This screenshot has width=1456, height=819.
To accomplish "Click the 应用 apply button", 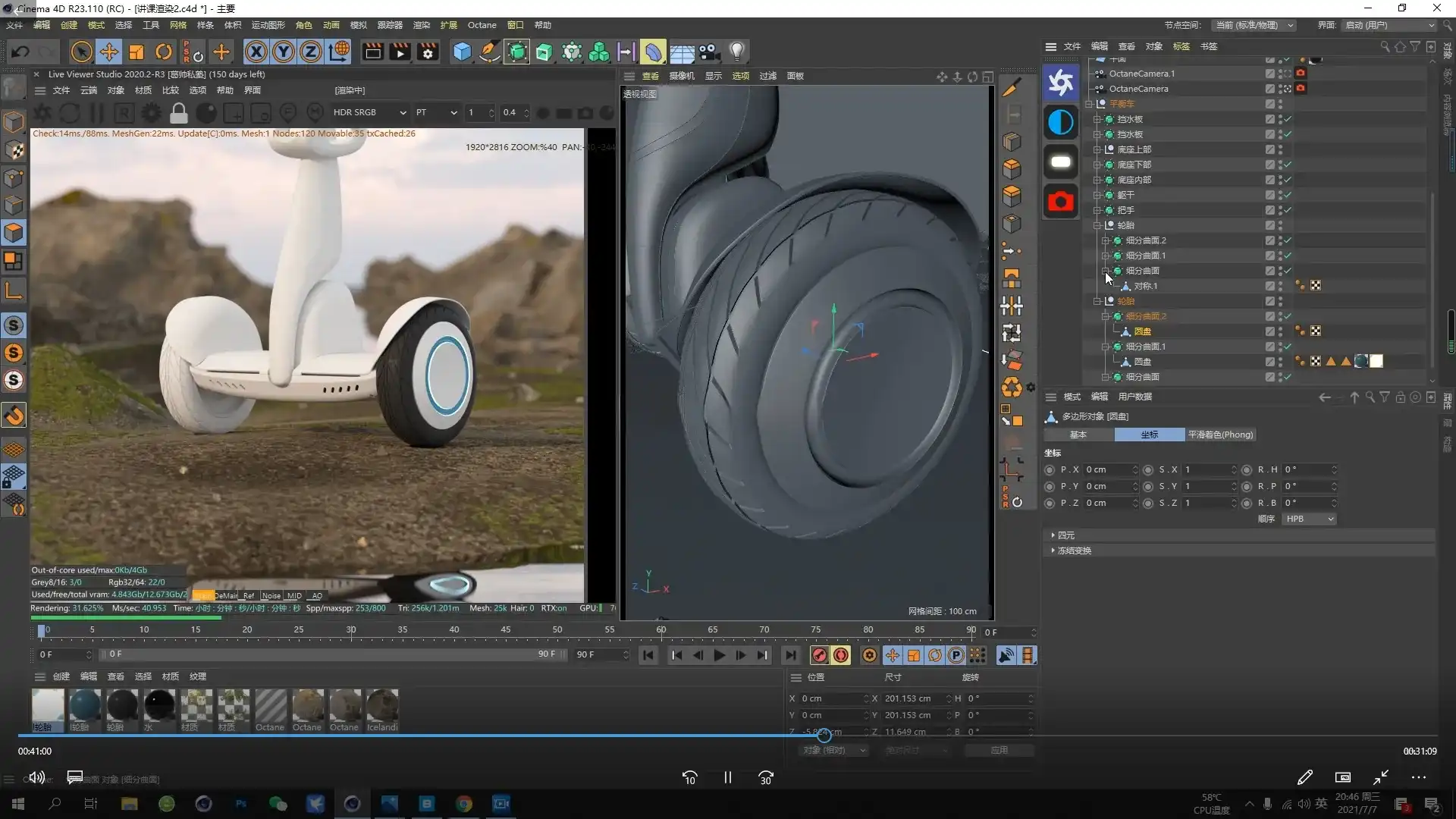I will coord(999,750).
